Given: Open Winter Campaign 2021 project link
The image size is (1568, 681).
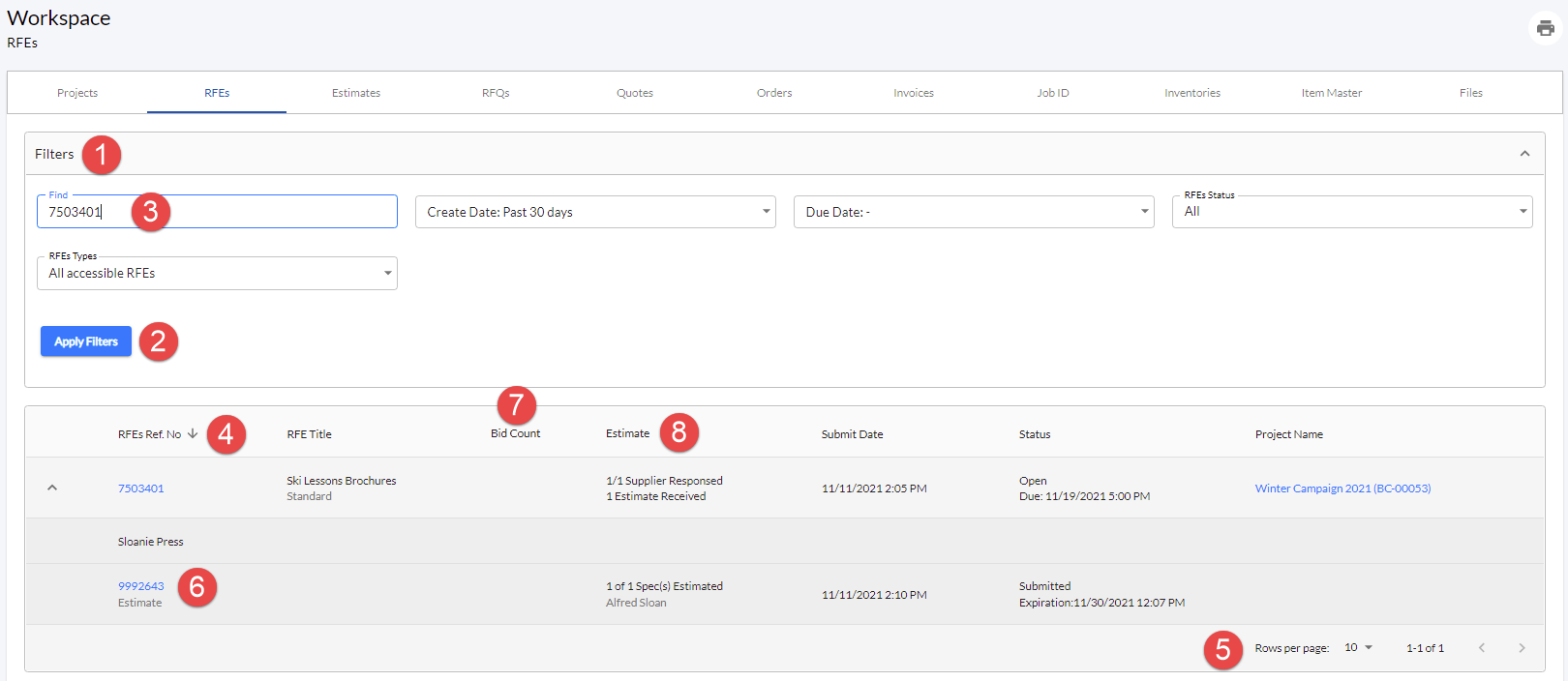Looking at the screenshot, I should pyautogui.click(x=1342, y=489).
